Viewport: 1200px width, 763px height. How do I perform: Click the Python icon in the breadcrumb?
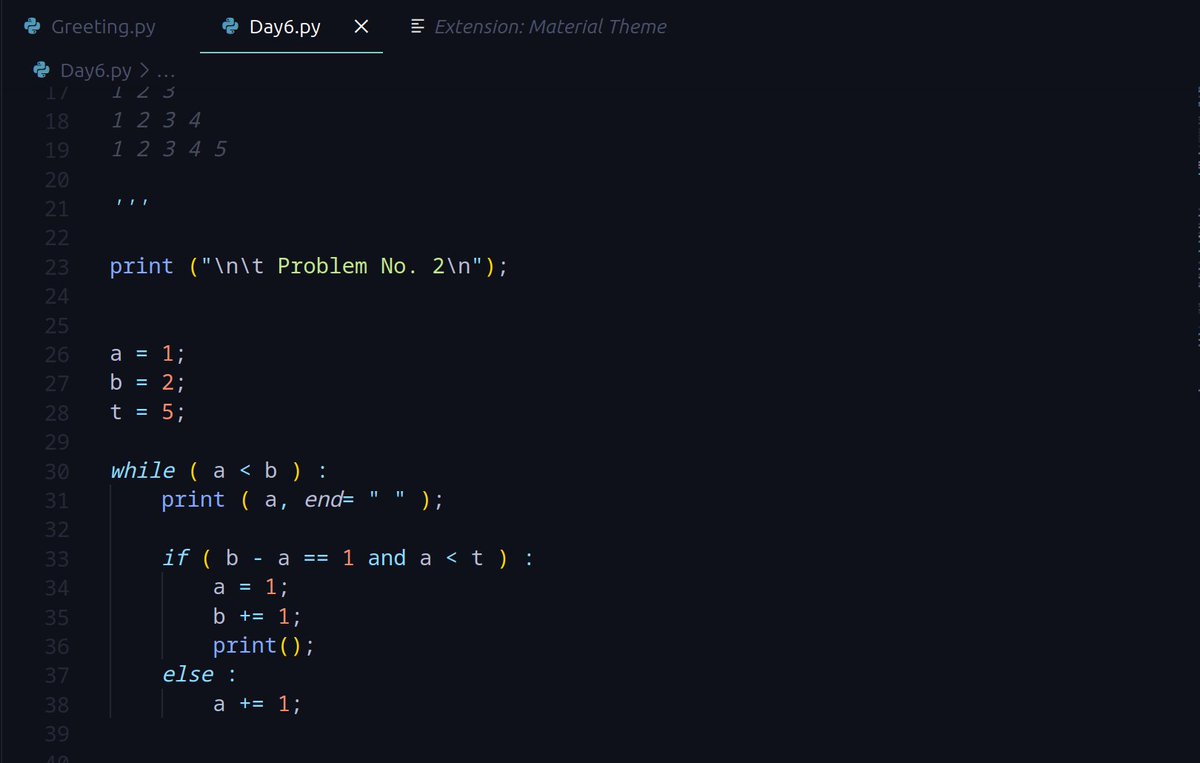pyautogui.click(x=41, y=70)
